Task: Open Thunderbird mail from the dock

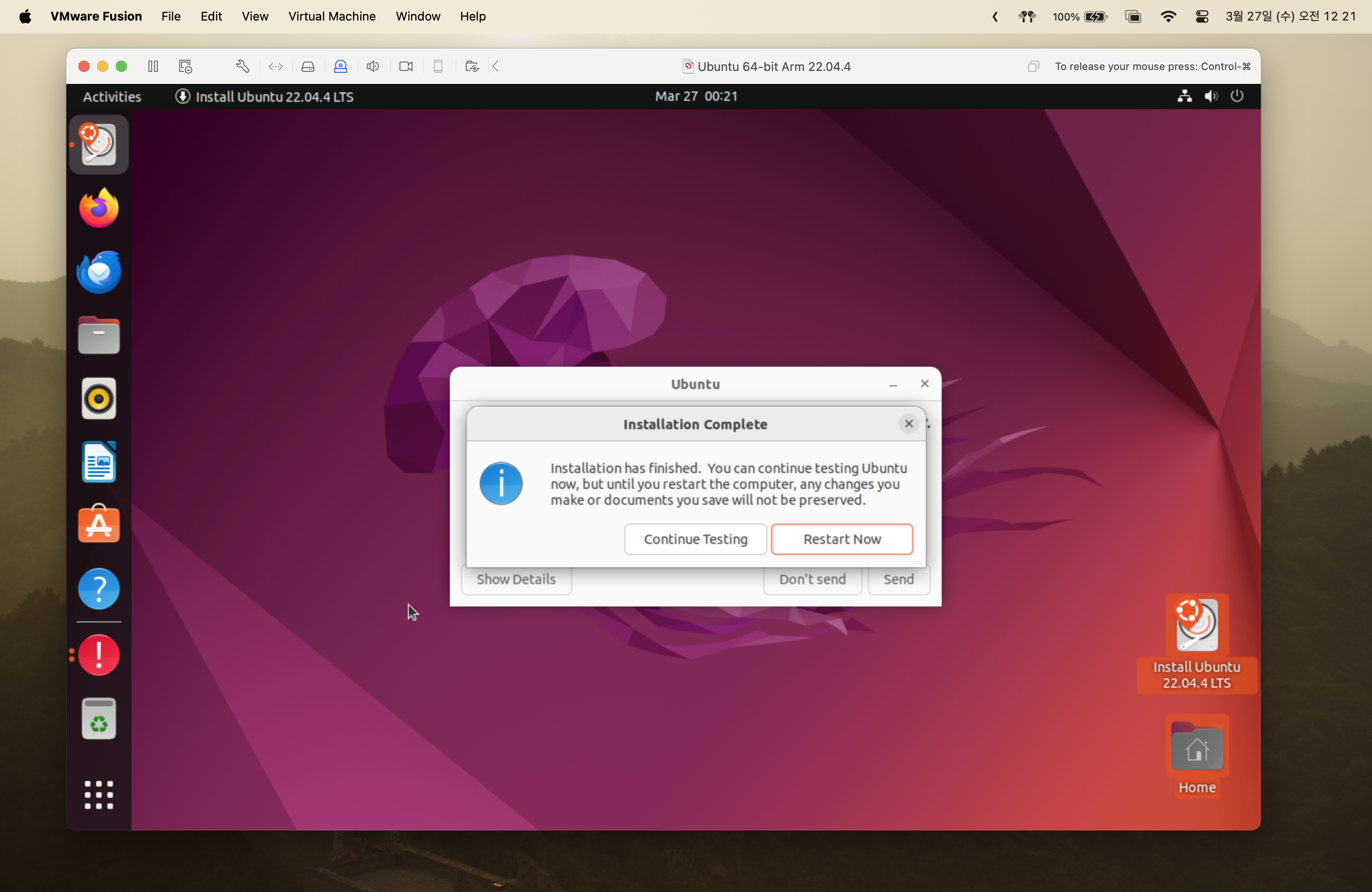Action: (x=98, y=272)
